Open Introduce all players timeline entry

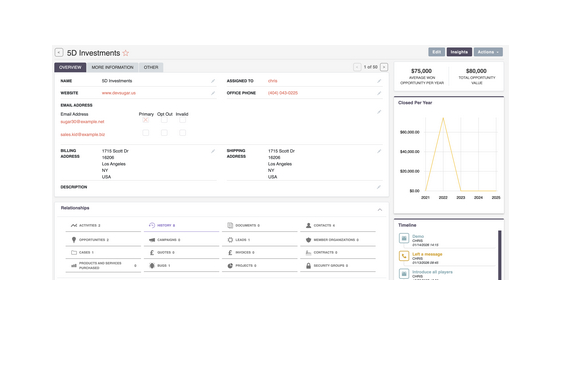point(432,272)
